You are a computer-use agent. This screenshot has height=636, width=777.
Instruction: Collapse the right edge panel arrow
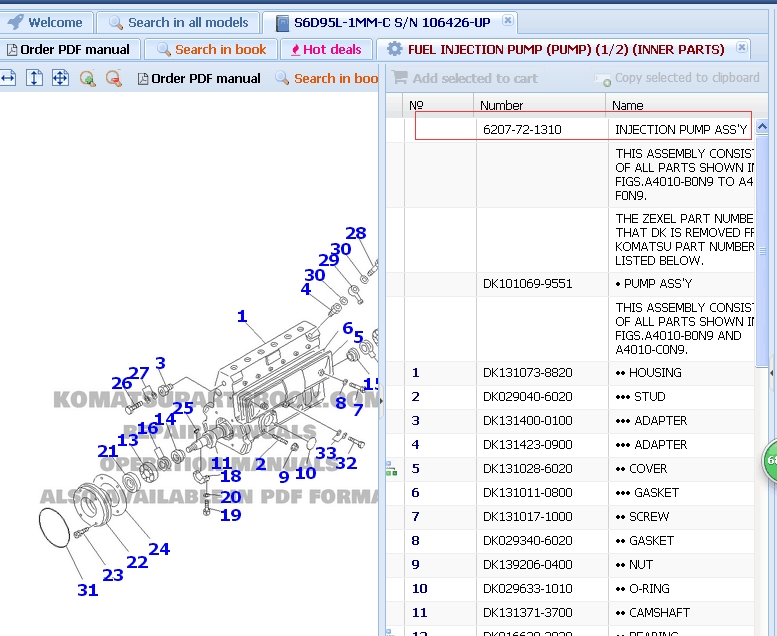click(x=772, y=373)
